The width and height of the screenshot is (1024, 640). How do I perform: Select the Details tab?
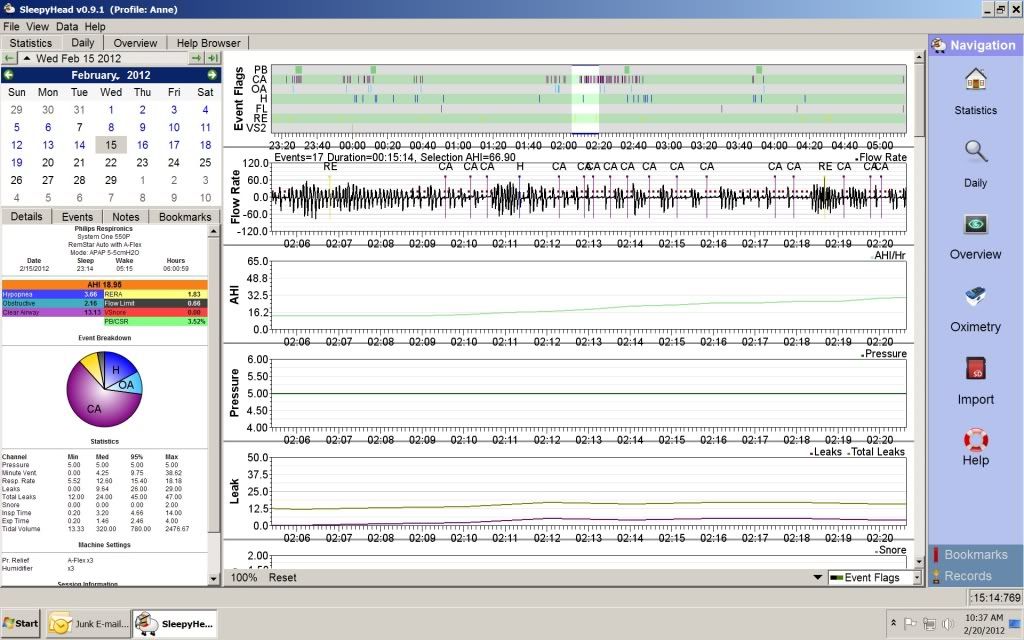coord(26,216)
